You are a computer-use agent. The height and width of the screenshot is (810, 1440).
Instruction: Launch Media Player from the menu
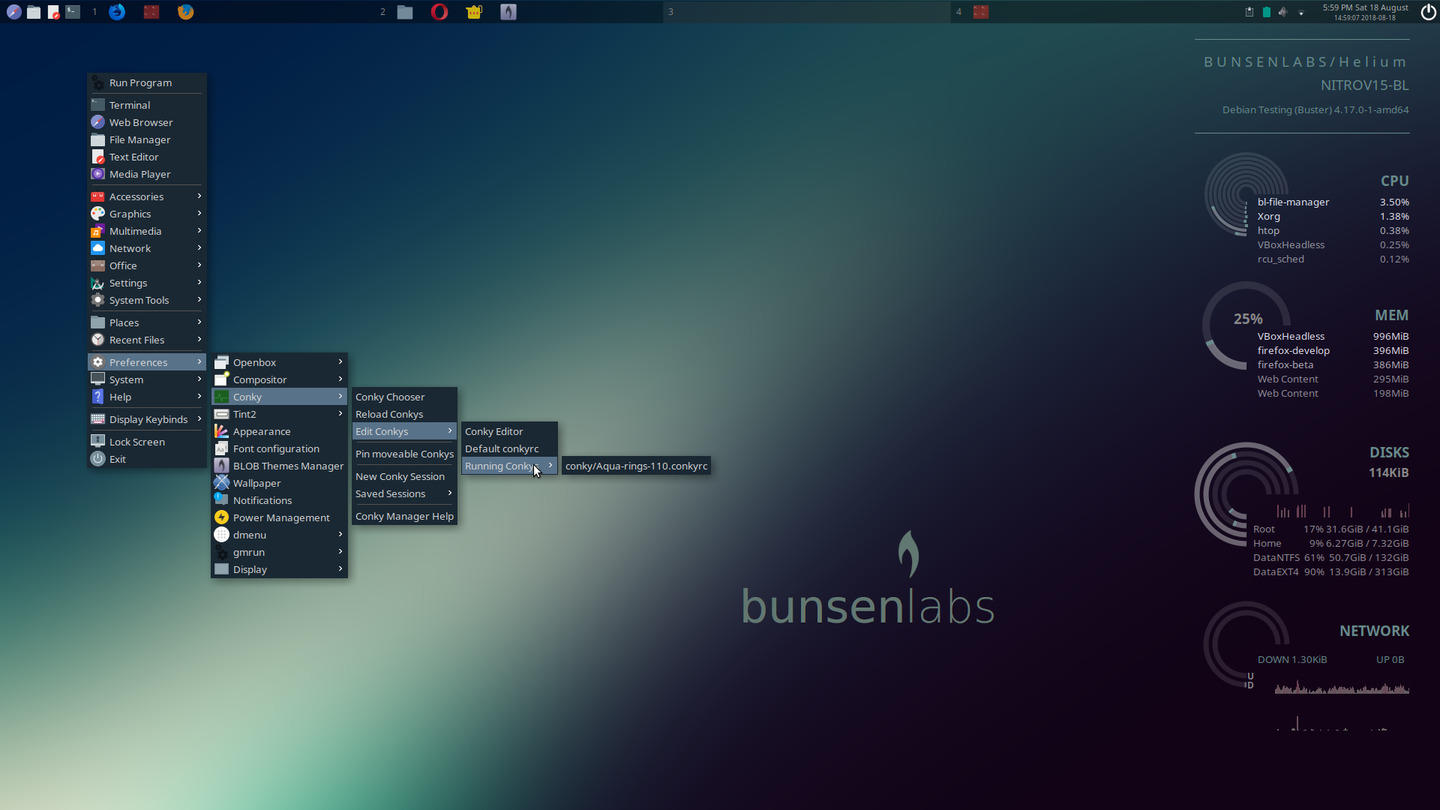(x=147, y=174)
